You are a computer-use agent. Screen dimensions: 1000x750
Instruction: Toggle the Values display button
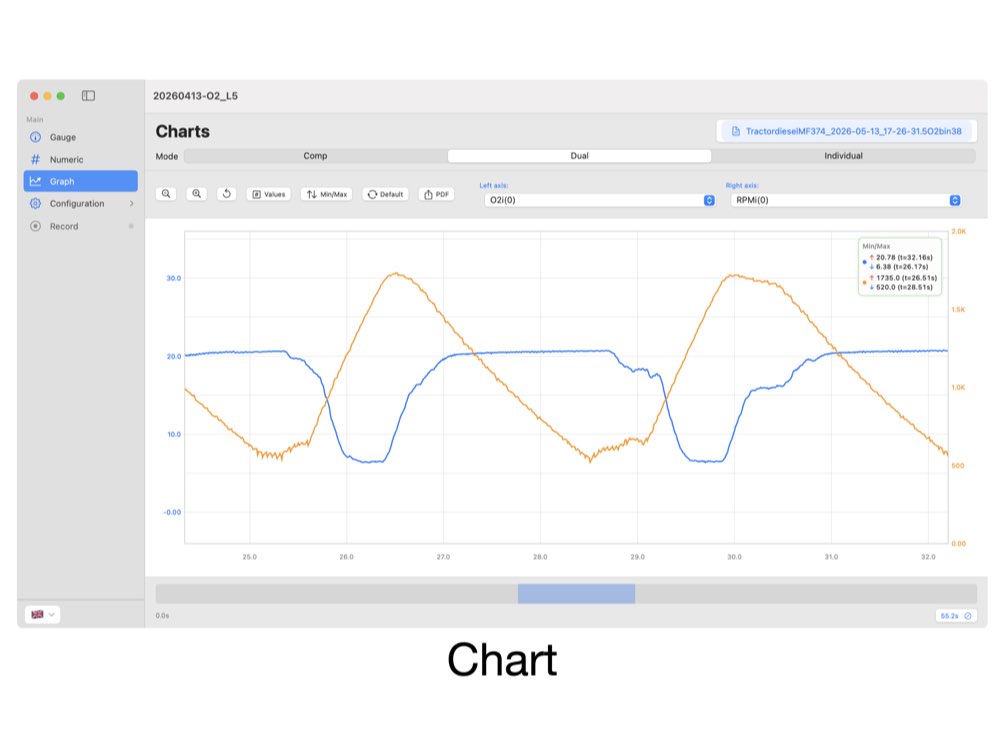tap(268, 194)
